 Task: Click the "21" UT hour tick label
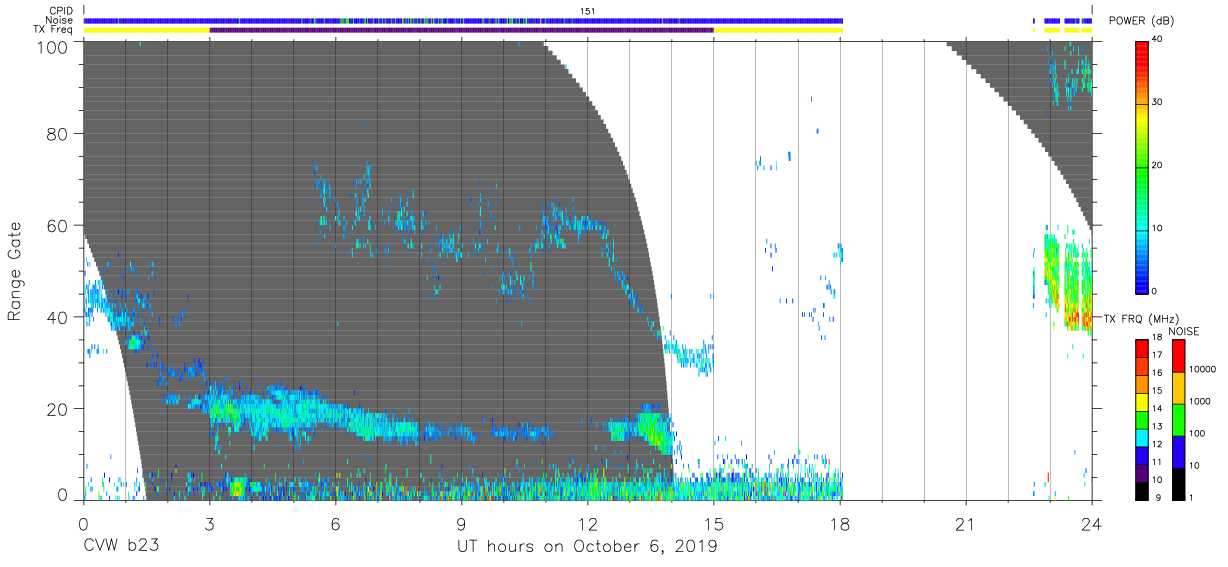point(966,525)
